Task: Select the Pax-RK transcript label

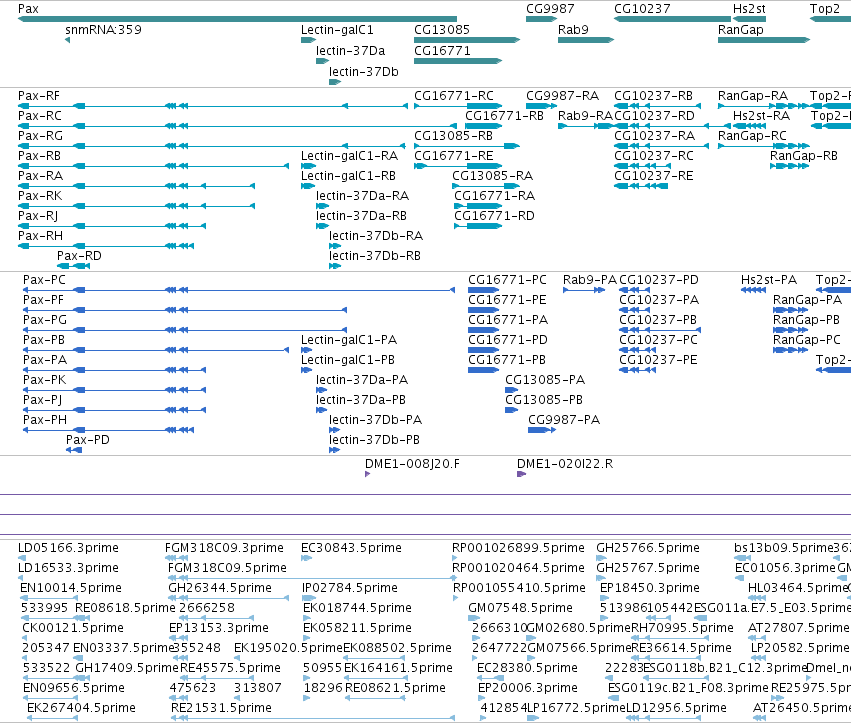Action: (40, 196)
